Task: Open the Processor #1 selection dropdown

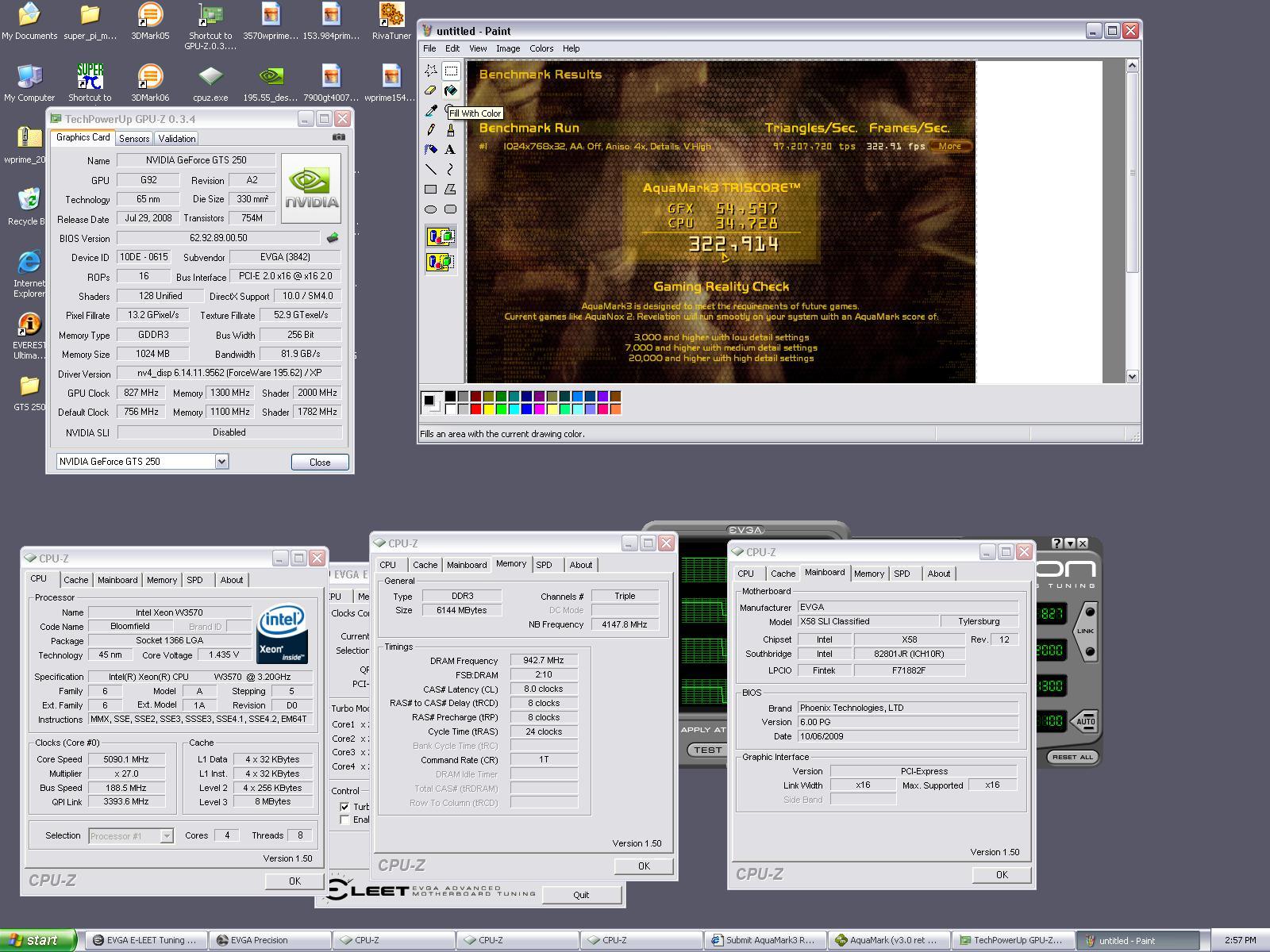Action: 166,835
